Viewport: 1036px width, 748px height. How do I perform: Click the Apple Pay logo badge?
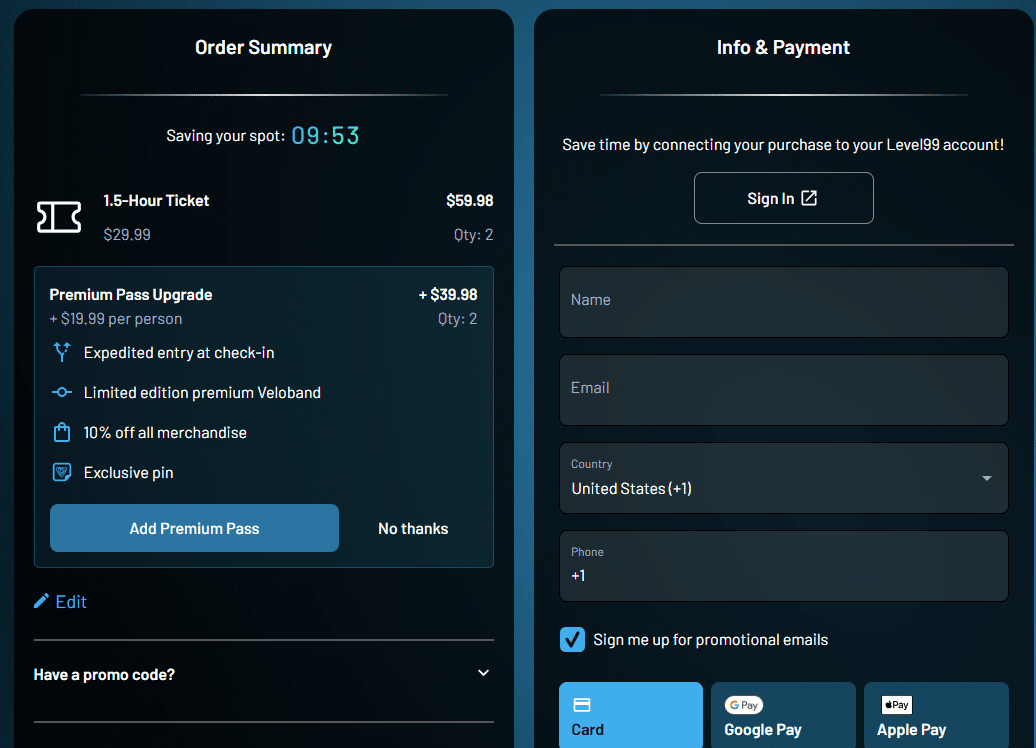coord(897,705)
